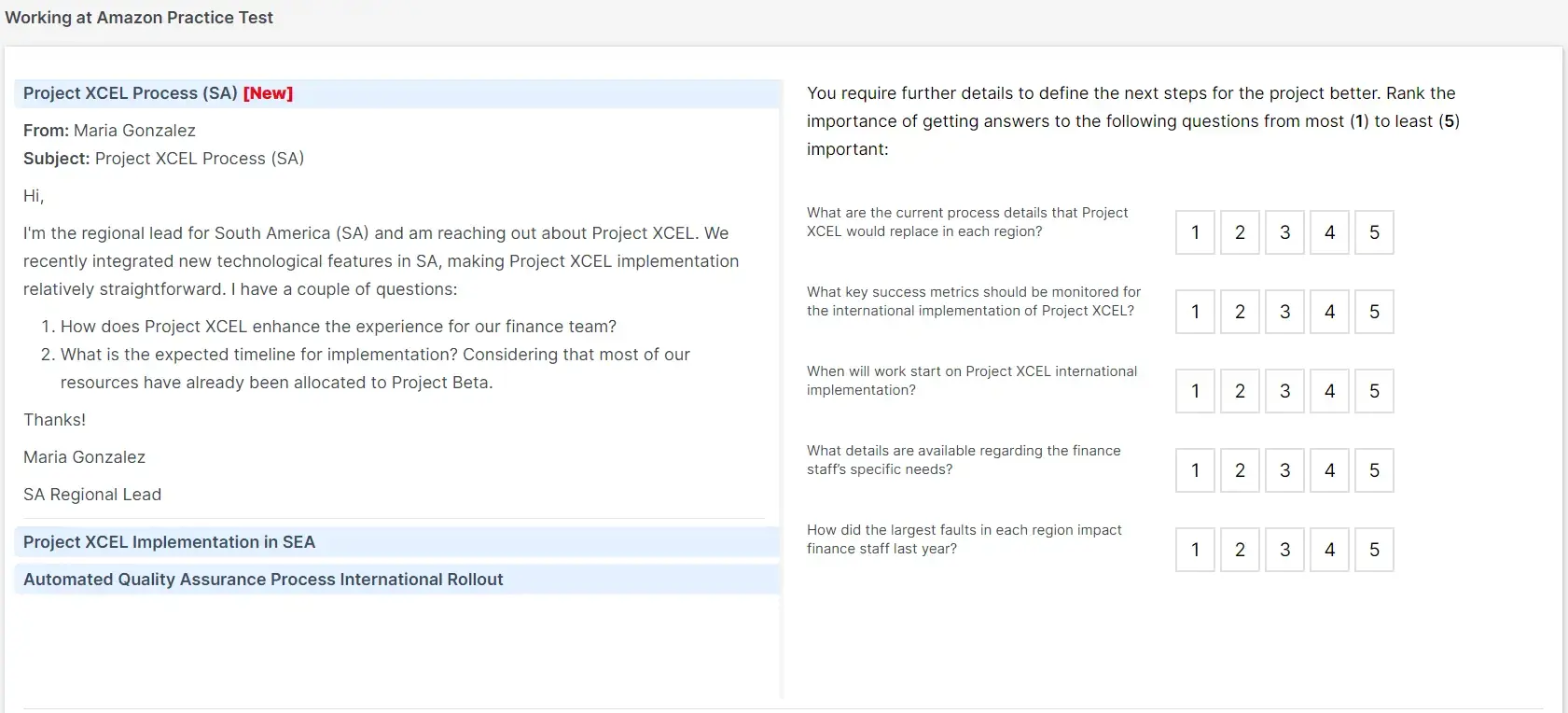1568x713 pixels.
Task: Expand the Project XCEL Implementation in SEA email
Action: [397, 542]
